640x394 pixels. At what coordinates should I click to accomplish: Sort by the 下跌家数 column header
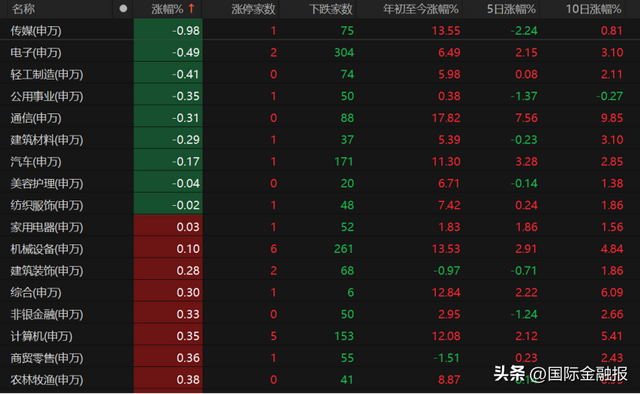[x=331, y=9]
